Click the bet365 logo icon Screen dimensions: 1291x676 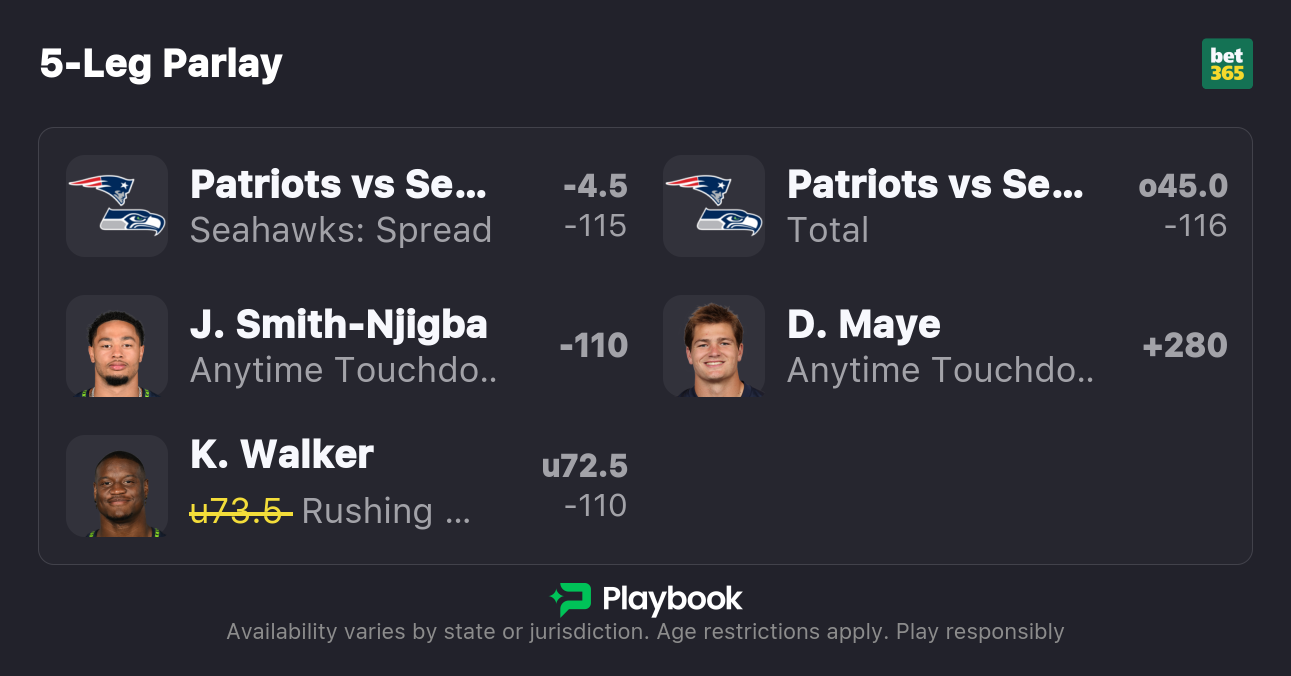(x=1227, y=64)
